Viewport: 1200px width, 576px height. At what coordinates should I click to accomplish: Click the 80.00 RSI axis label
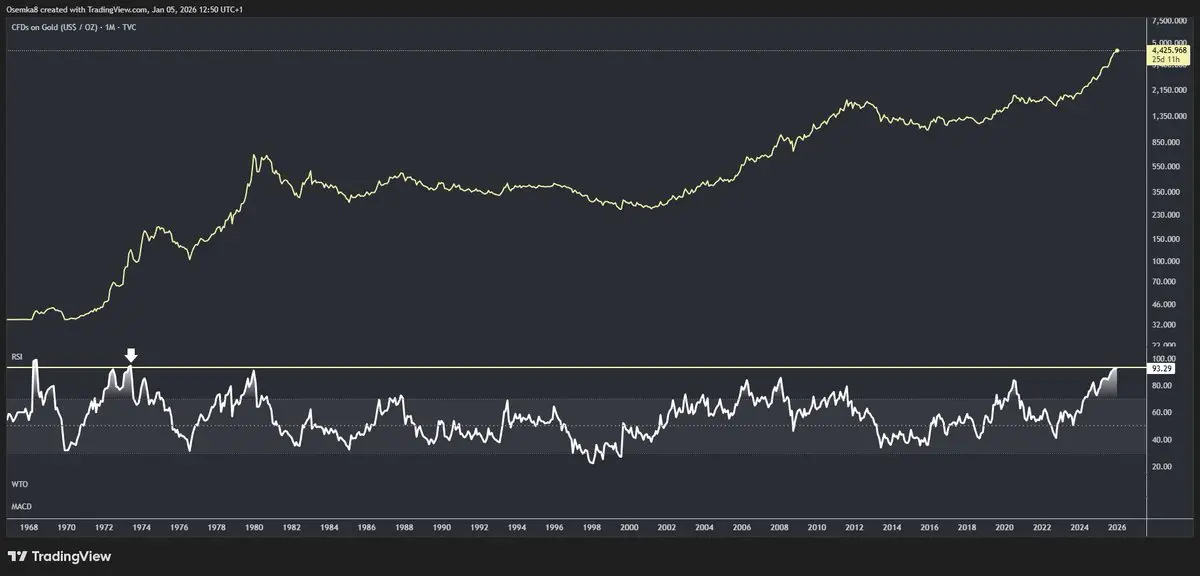tap(1162, 385)
